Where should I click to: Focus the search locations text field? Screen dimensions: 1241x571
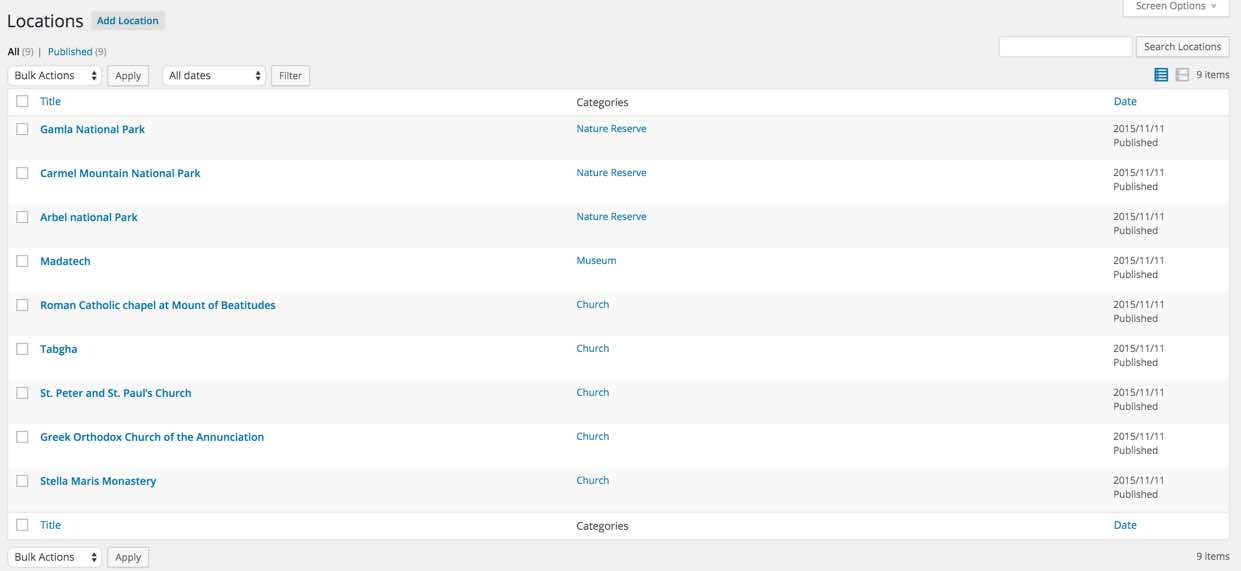(1065, 47)
